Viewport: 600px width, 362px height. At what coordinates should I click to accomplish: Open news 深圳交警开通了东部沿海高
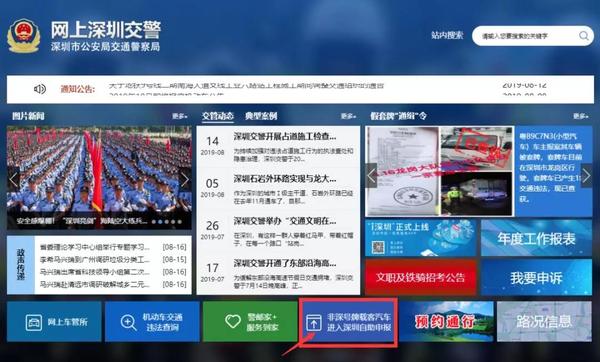(x=285, y=263)
